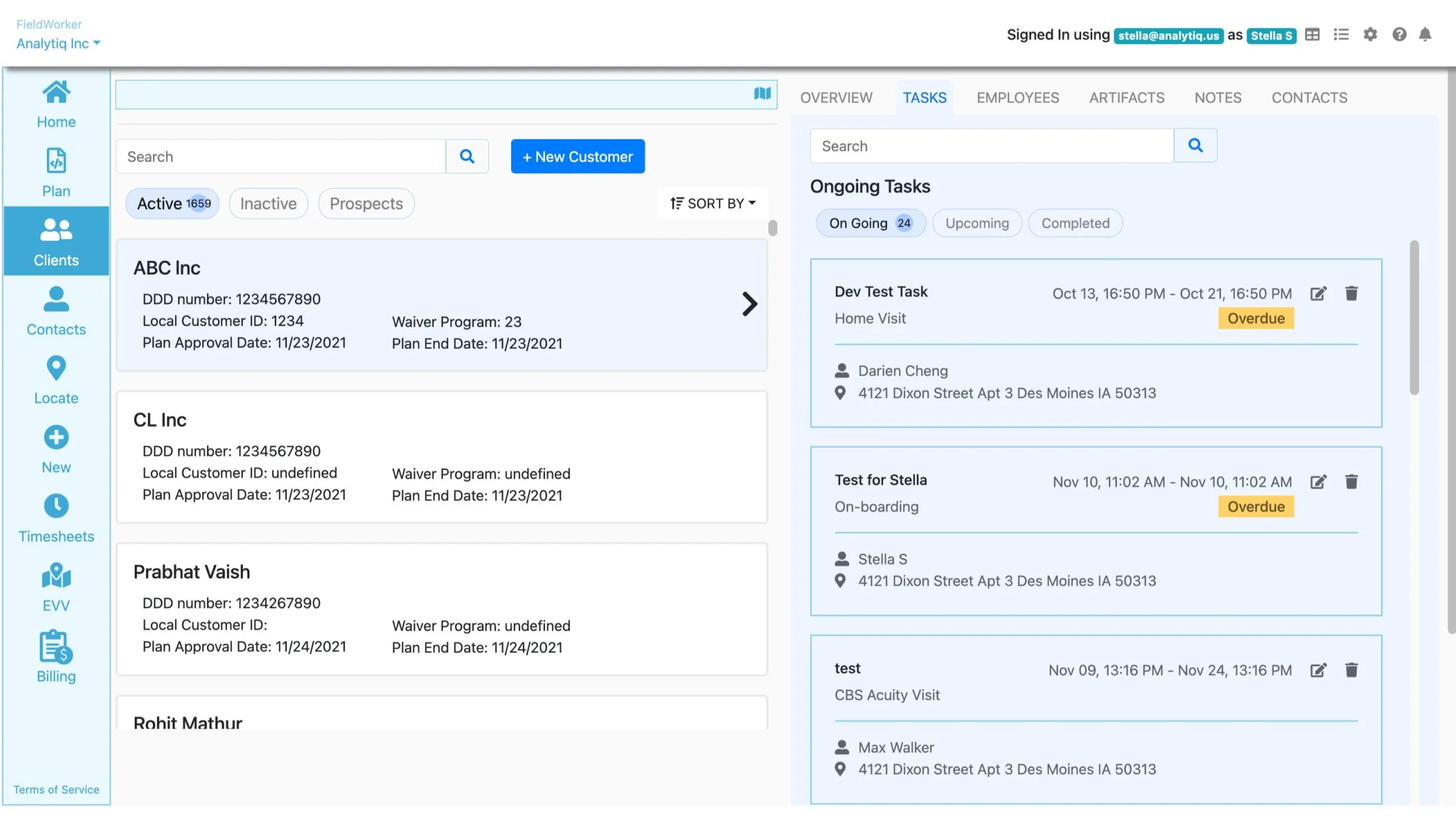The height and width of the screenshot is (820, 1456).
Task: Toggle the Inactive customer filter
Action: coord(268,204)
